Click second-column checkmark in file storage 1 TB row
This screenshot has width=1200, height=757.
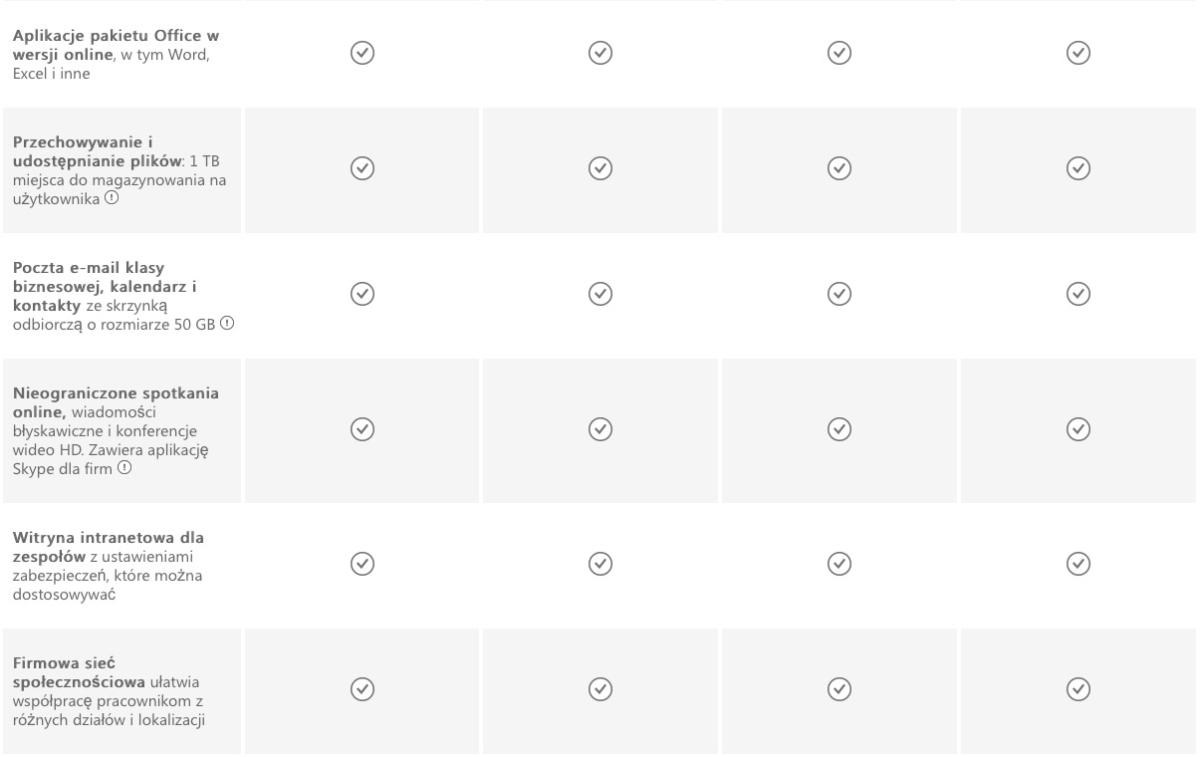point(599,168)
